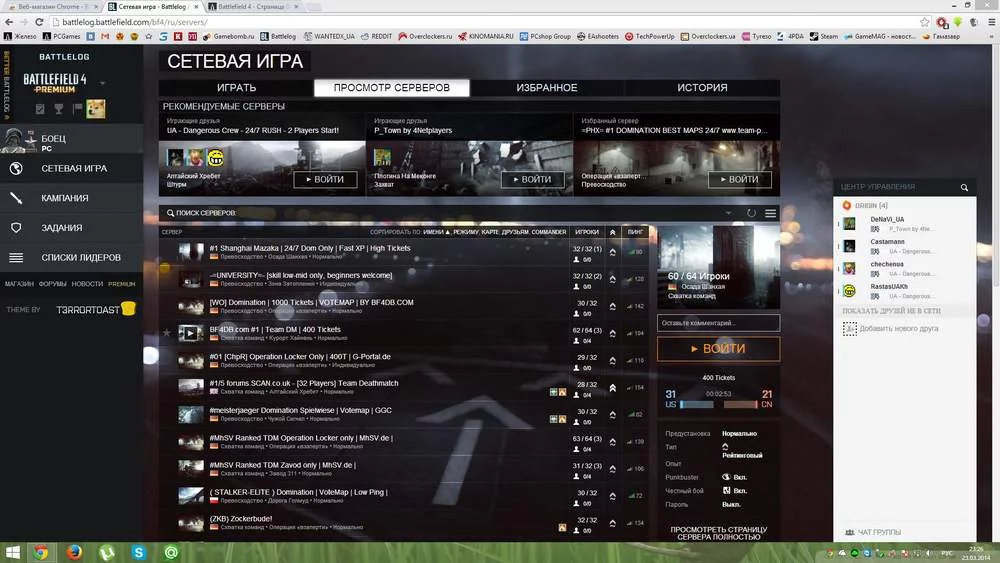Screen dimensions: 1000x563
Task: Sort servers by РЕЖИМУ
Action: [466, 232]
